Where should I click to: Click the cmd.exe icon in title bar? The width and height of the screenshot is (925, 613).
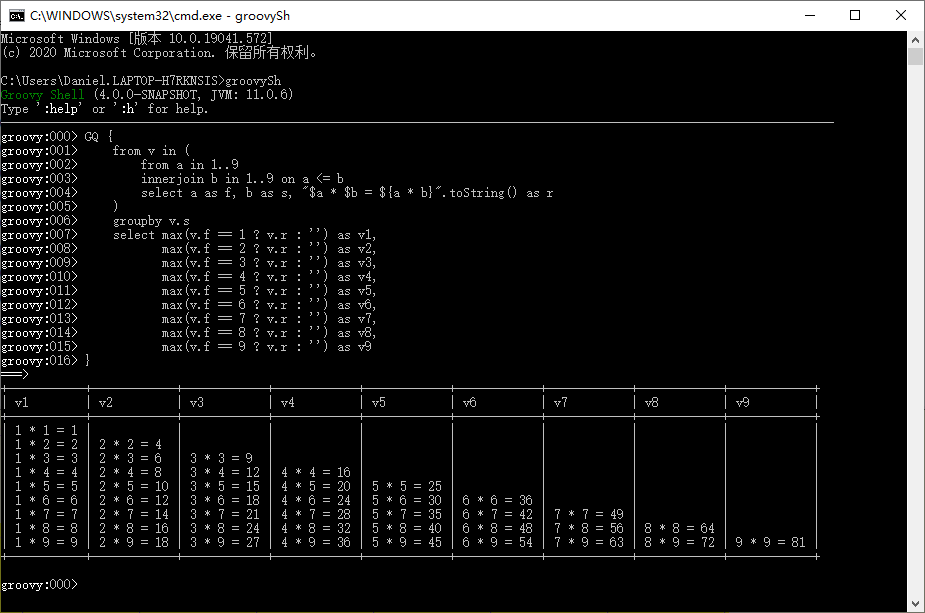[17, 15]
